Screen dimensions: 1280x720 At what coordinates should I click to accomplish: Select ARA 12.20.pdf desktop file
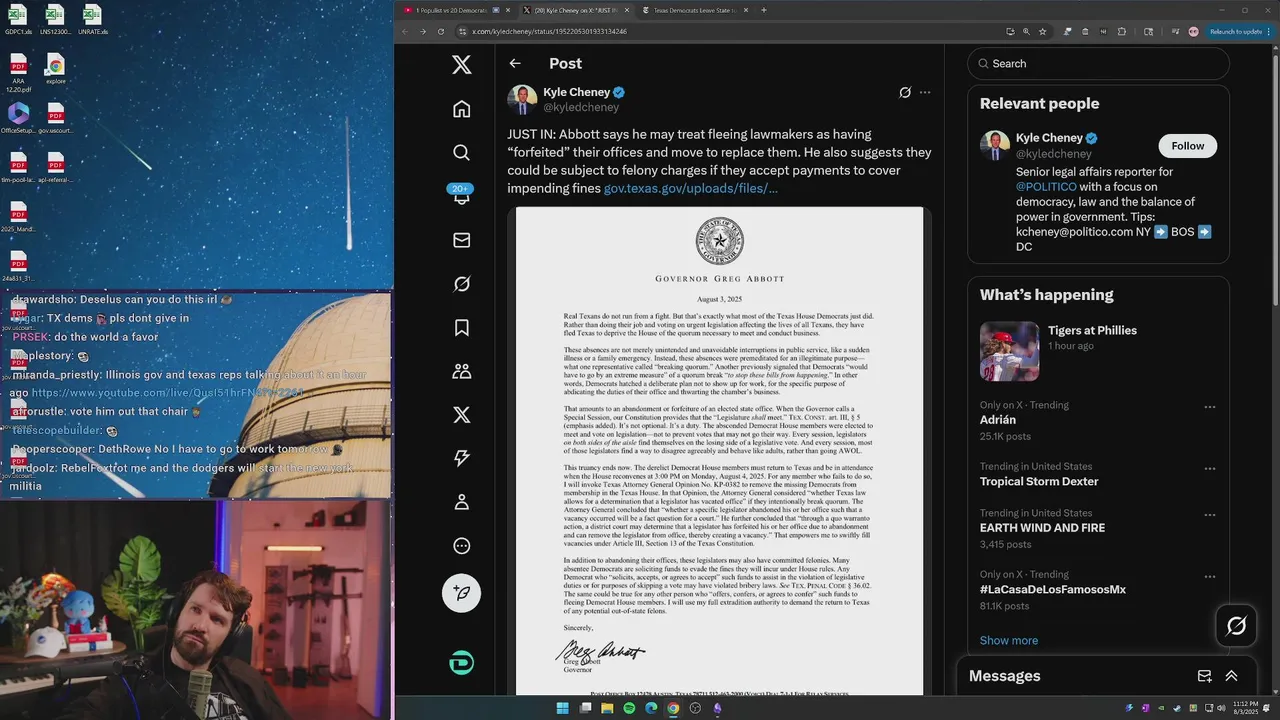click(x=18, y=75)
